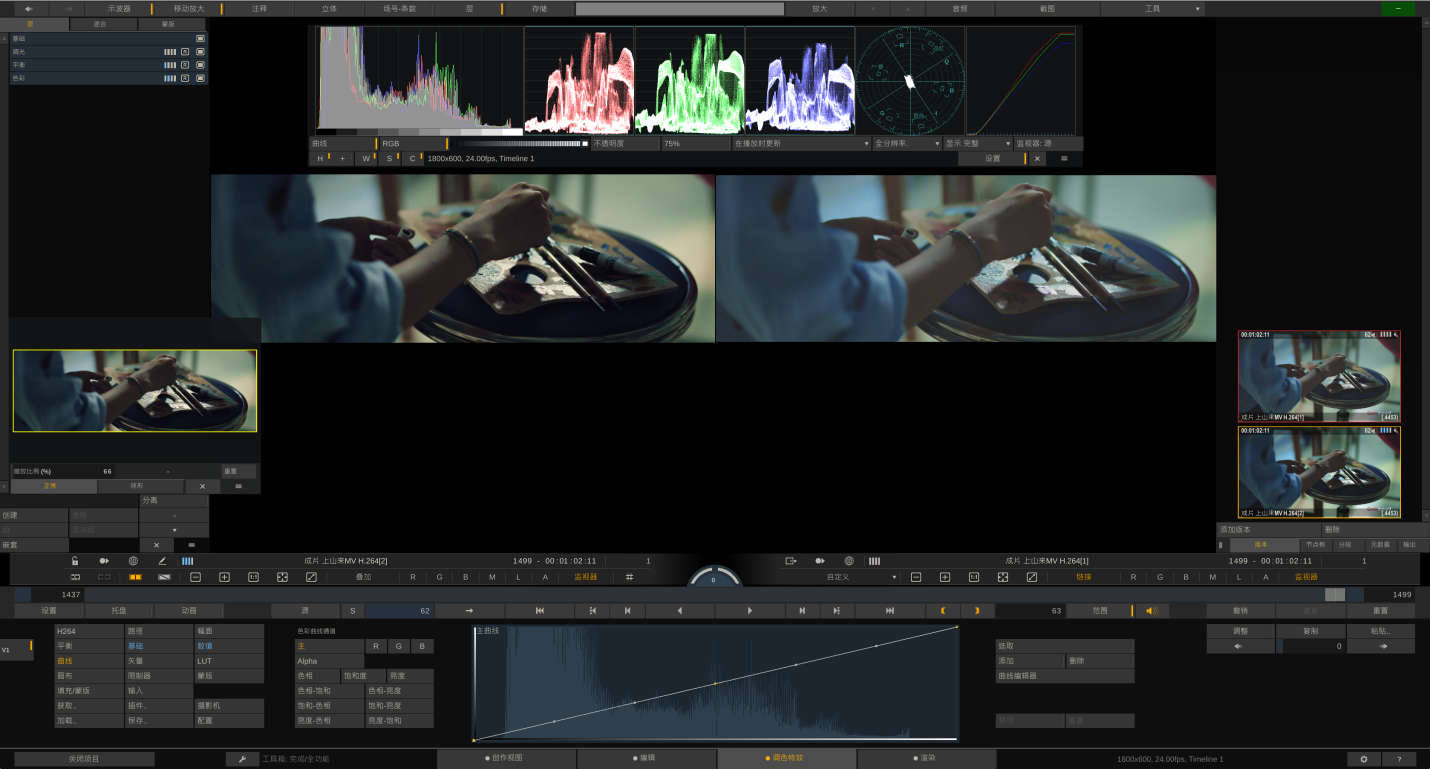Click the scope brightness slider beside RGB
1430x769 pixels.
[518, 144]
